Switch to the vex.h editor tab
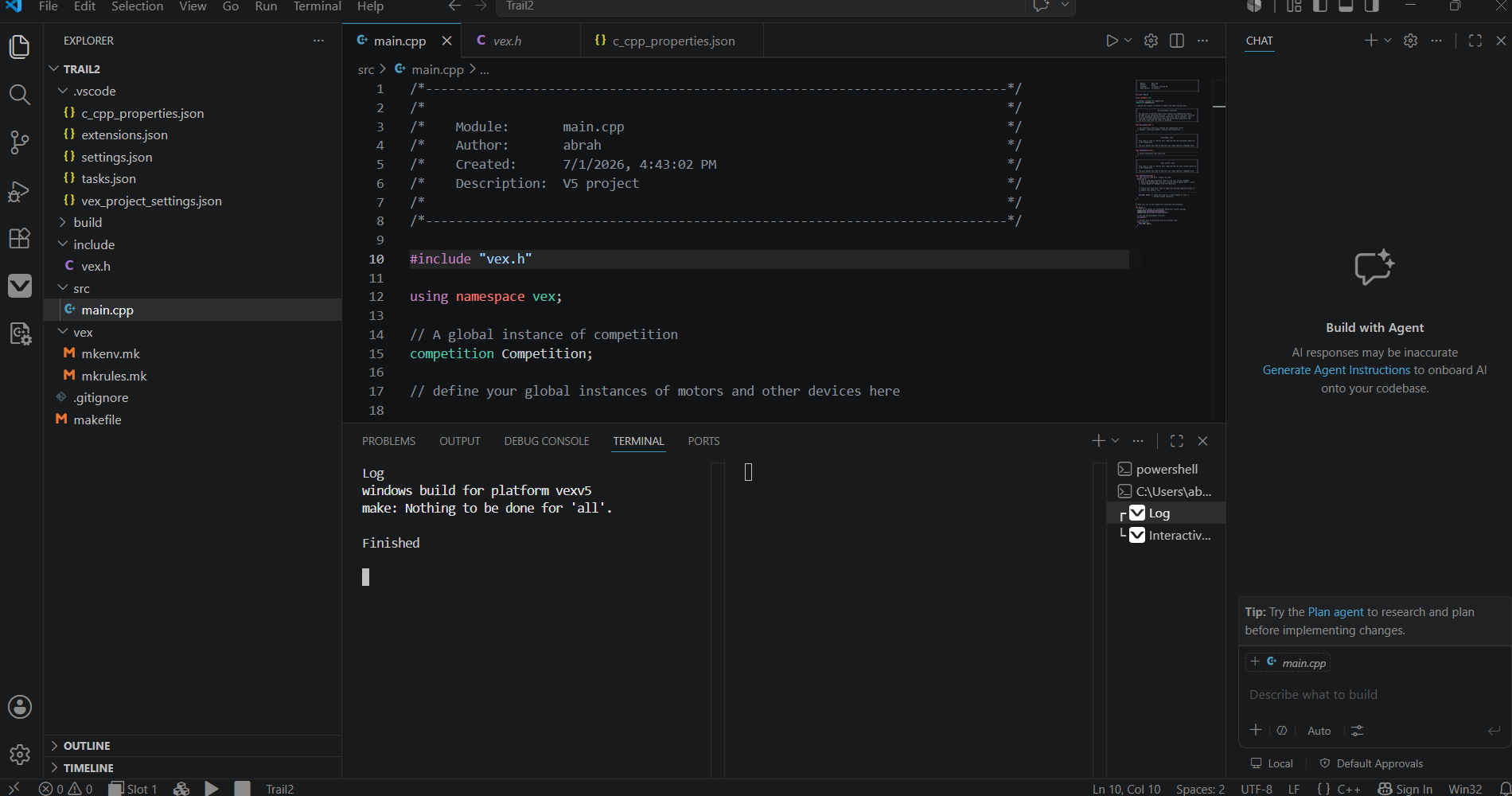This screenshot has width=1512, height=796. coord(507,41)
